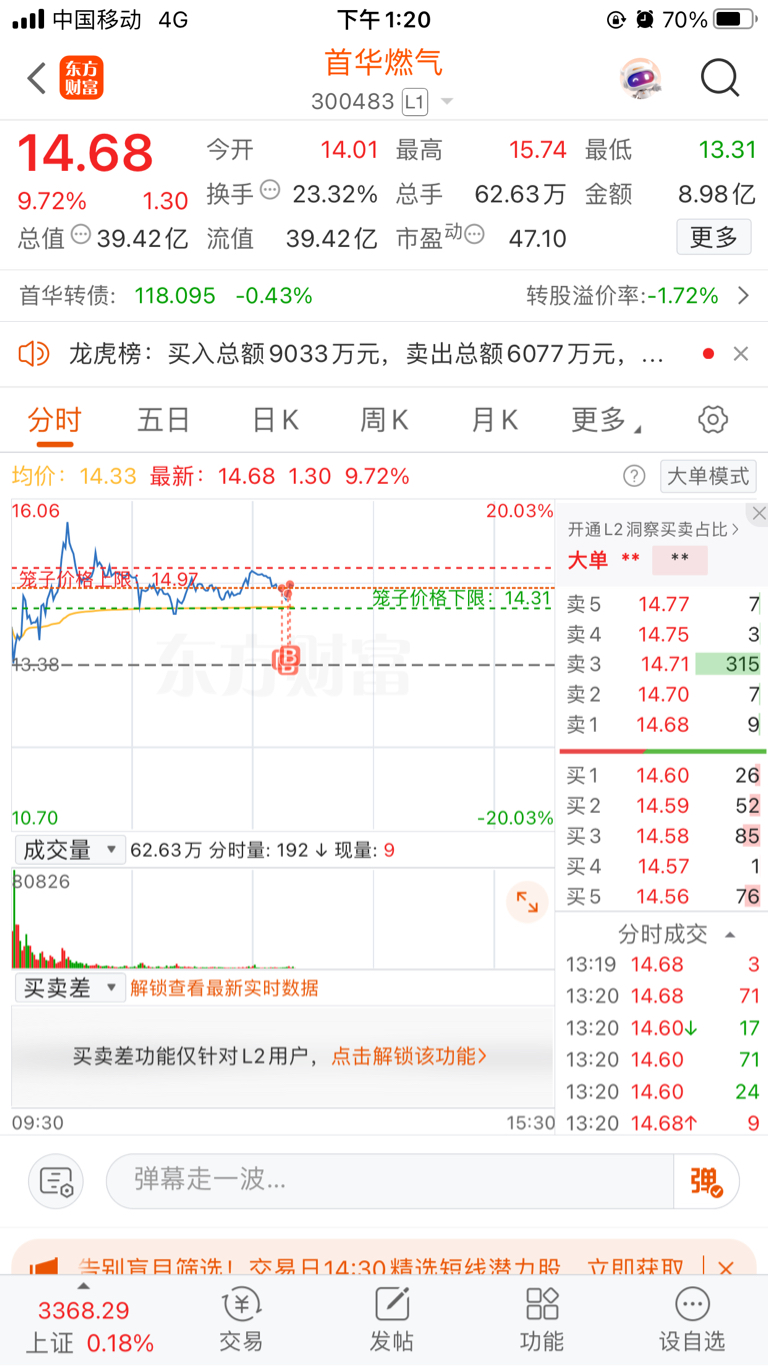Tap the 龙虎榜 speaker announcement icon

34,353
